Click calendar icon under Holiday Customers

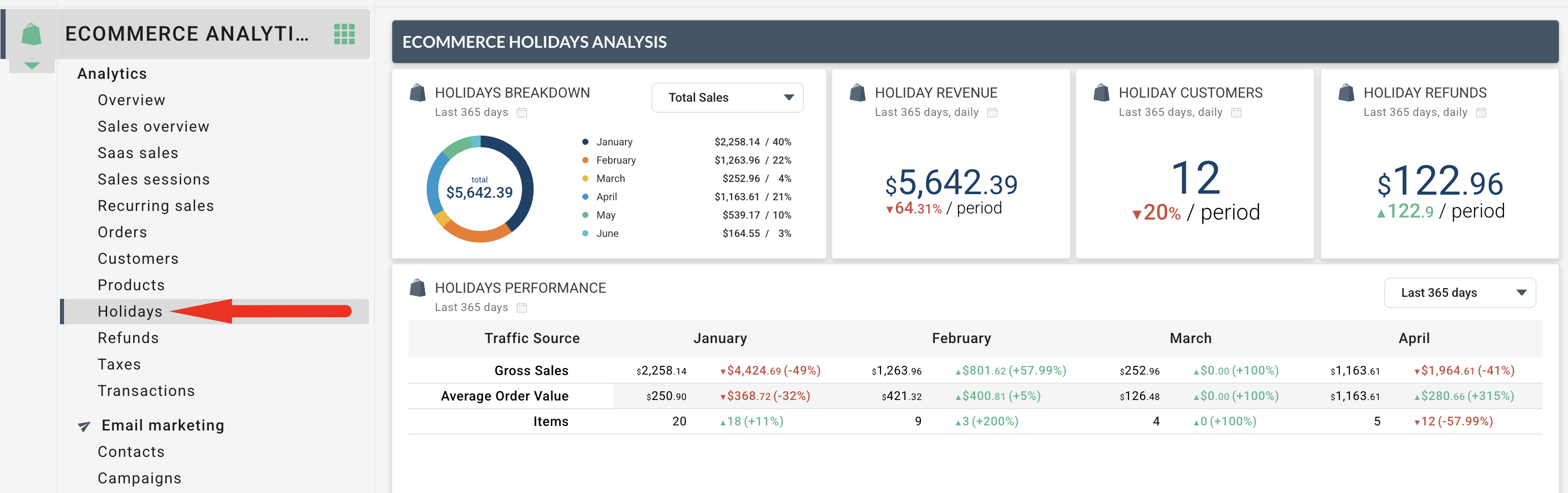(x=1236, y=113)
